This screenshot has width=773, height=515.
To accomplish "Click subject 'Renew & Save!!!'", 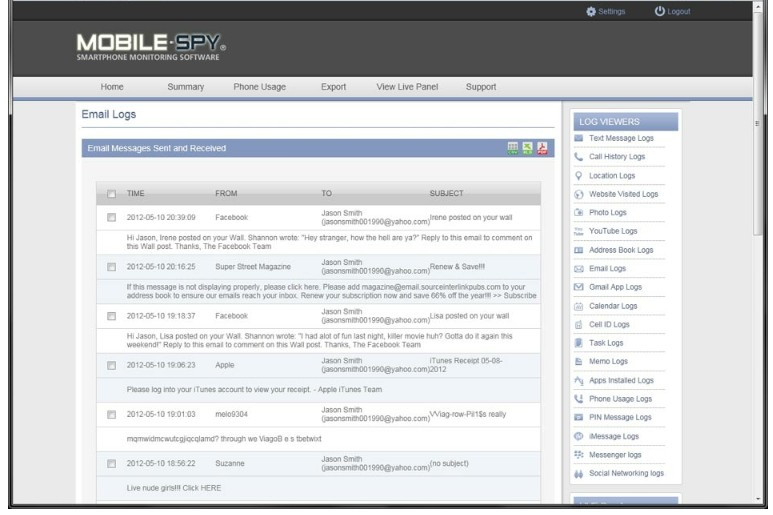I will (x=457, y=267).
